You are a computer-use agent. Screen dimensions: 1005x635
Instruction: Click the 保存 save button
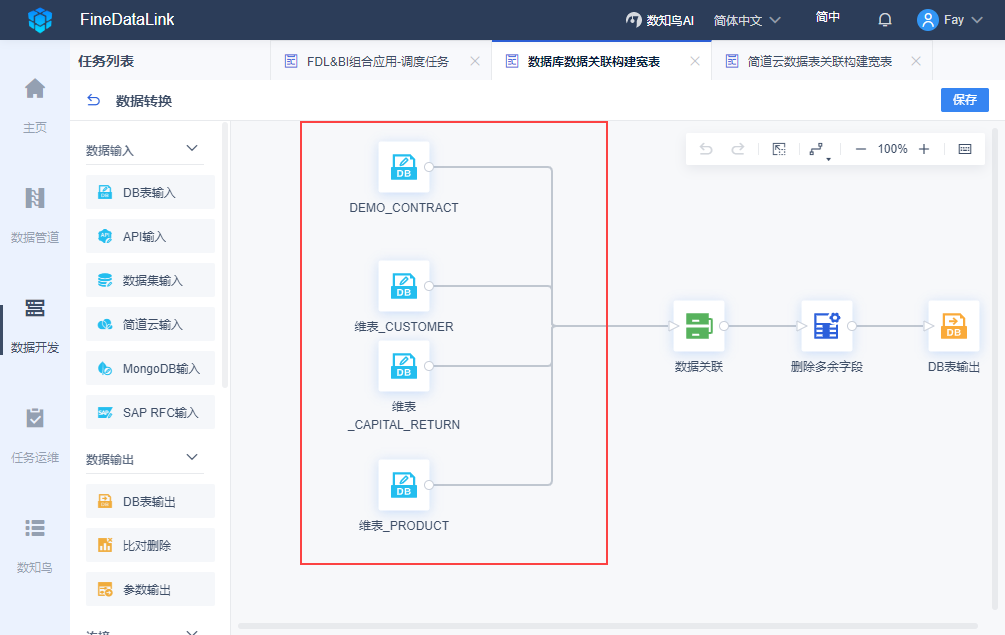[965, 100]
